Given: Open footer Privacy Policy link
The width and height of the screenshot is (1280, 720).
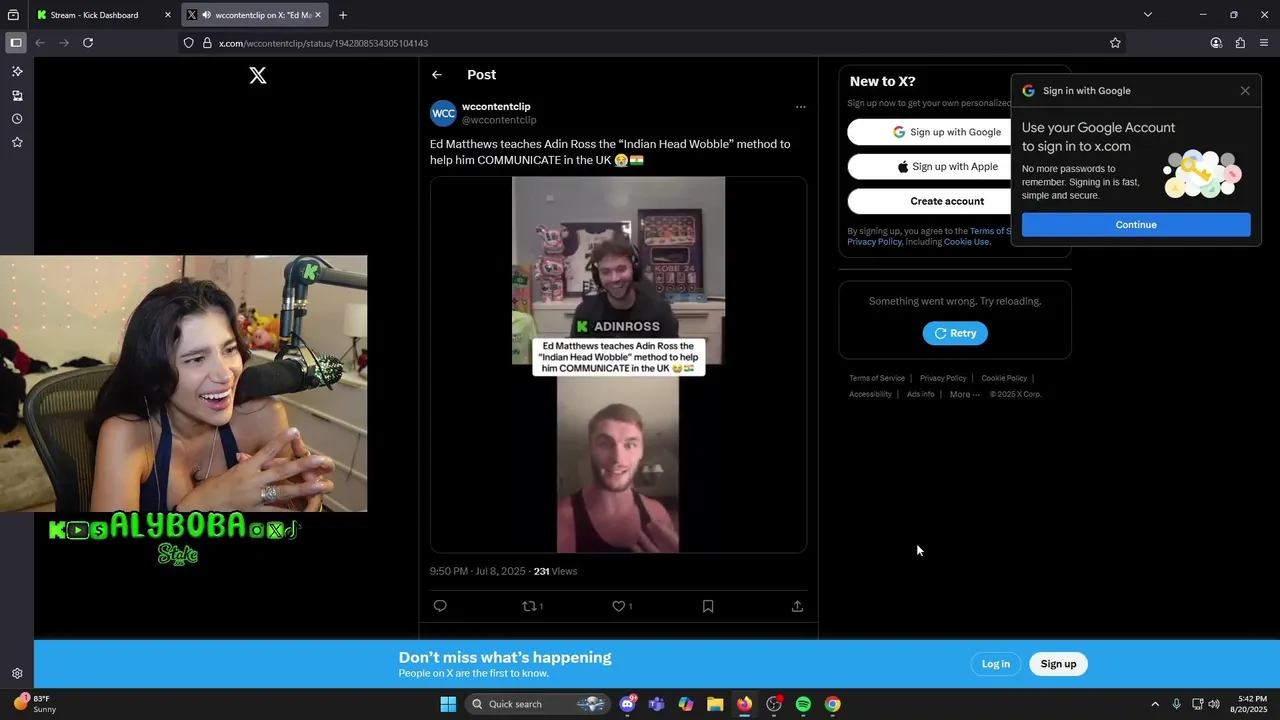Looking at the screenshot, I should point(943,378).
